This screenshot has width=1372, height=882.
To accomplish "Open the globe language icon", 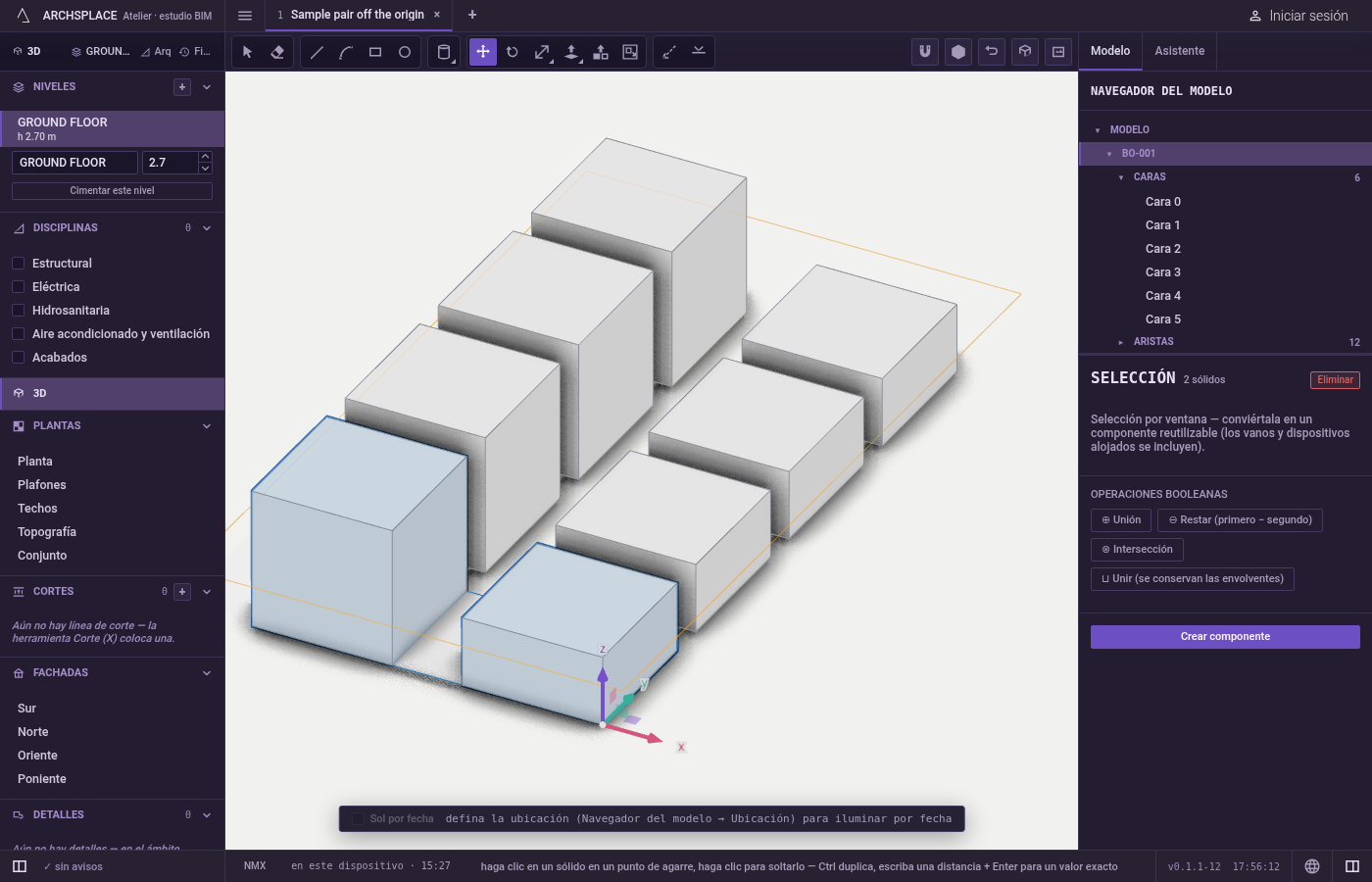I will pyautogui.click(x=1312, y=866).
